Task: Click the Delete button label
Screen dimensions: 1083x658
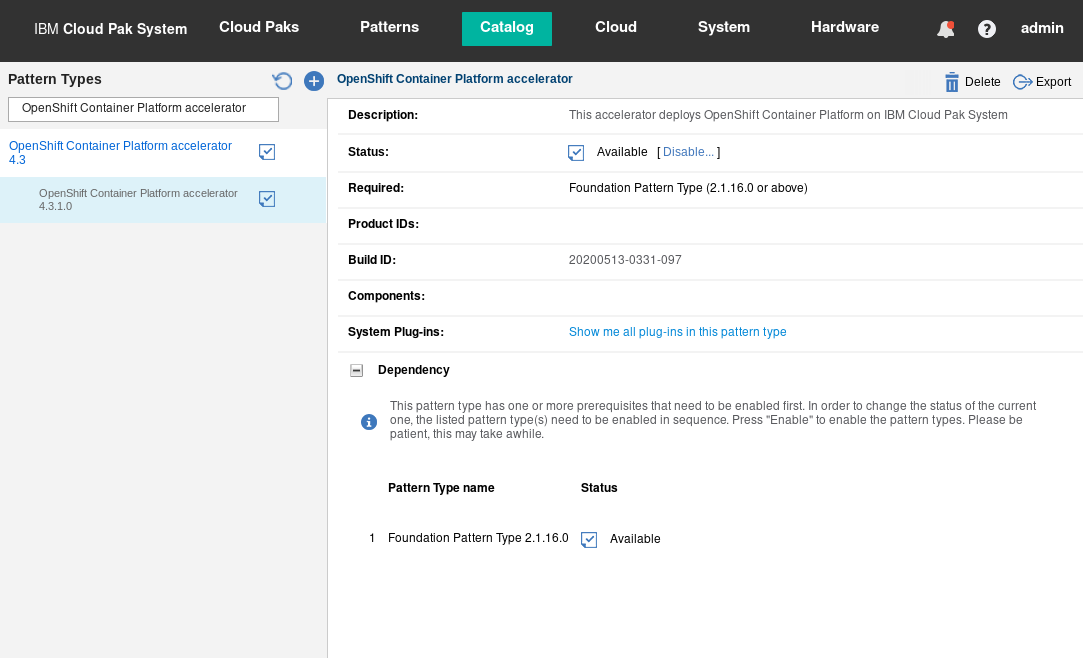Action: click(x=982, y=82)
